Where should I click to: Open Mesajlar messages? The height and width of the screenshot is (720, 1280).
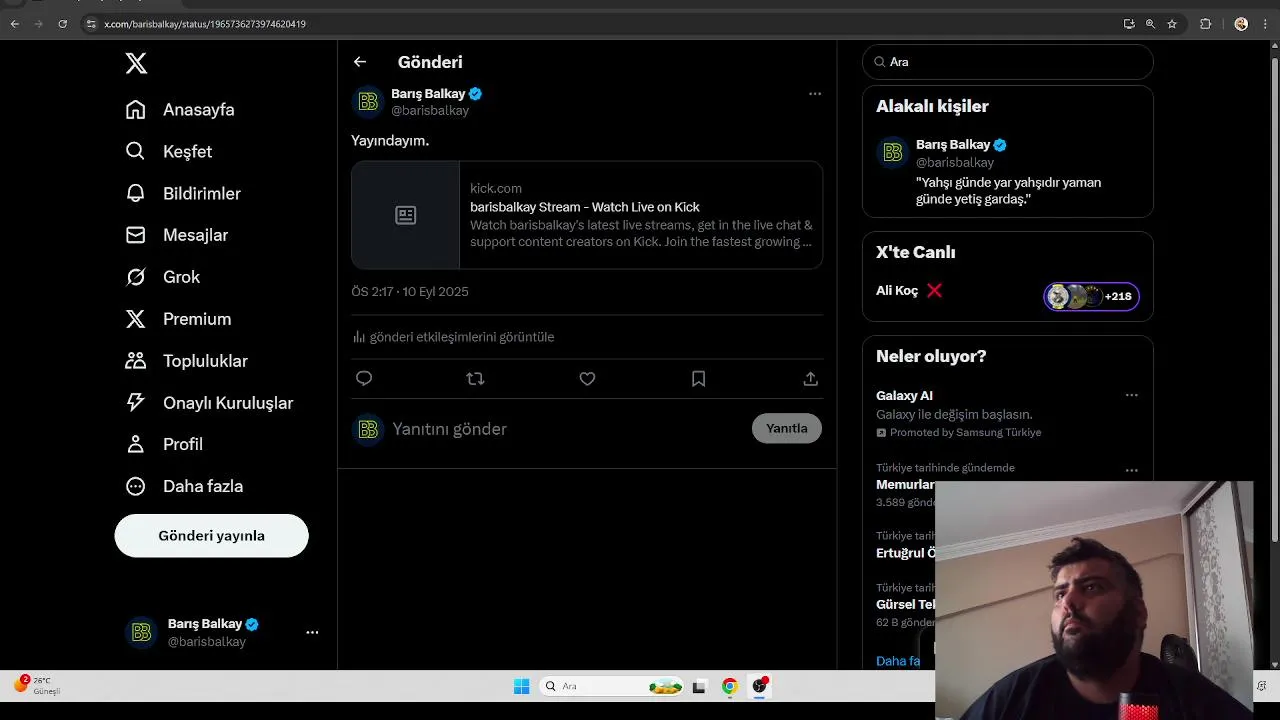pyautogui.click(x=177, y=235)
